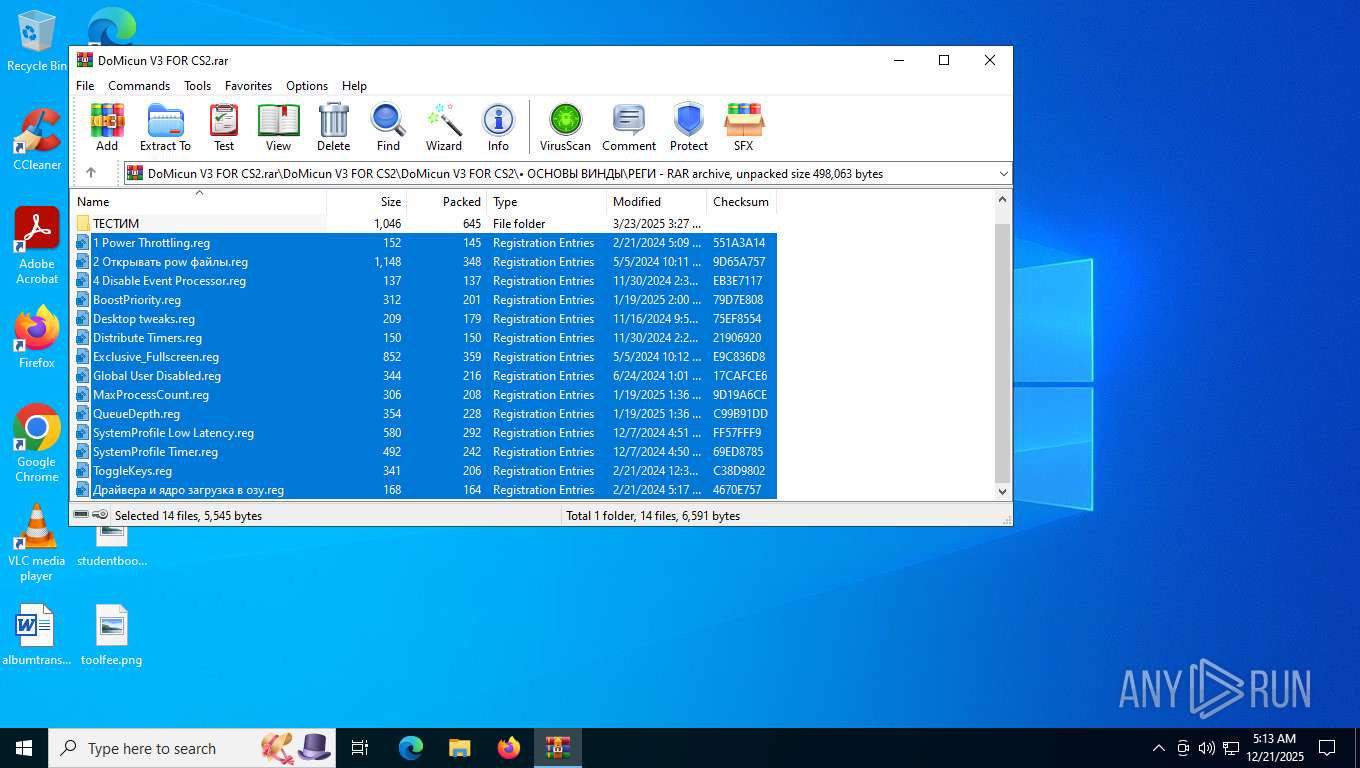Open CCleaner desktop shortcut

point(37,140)
